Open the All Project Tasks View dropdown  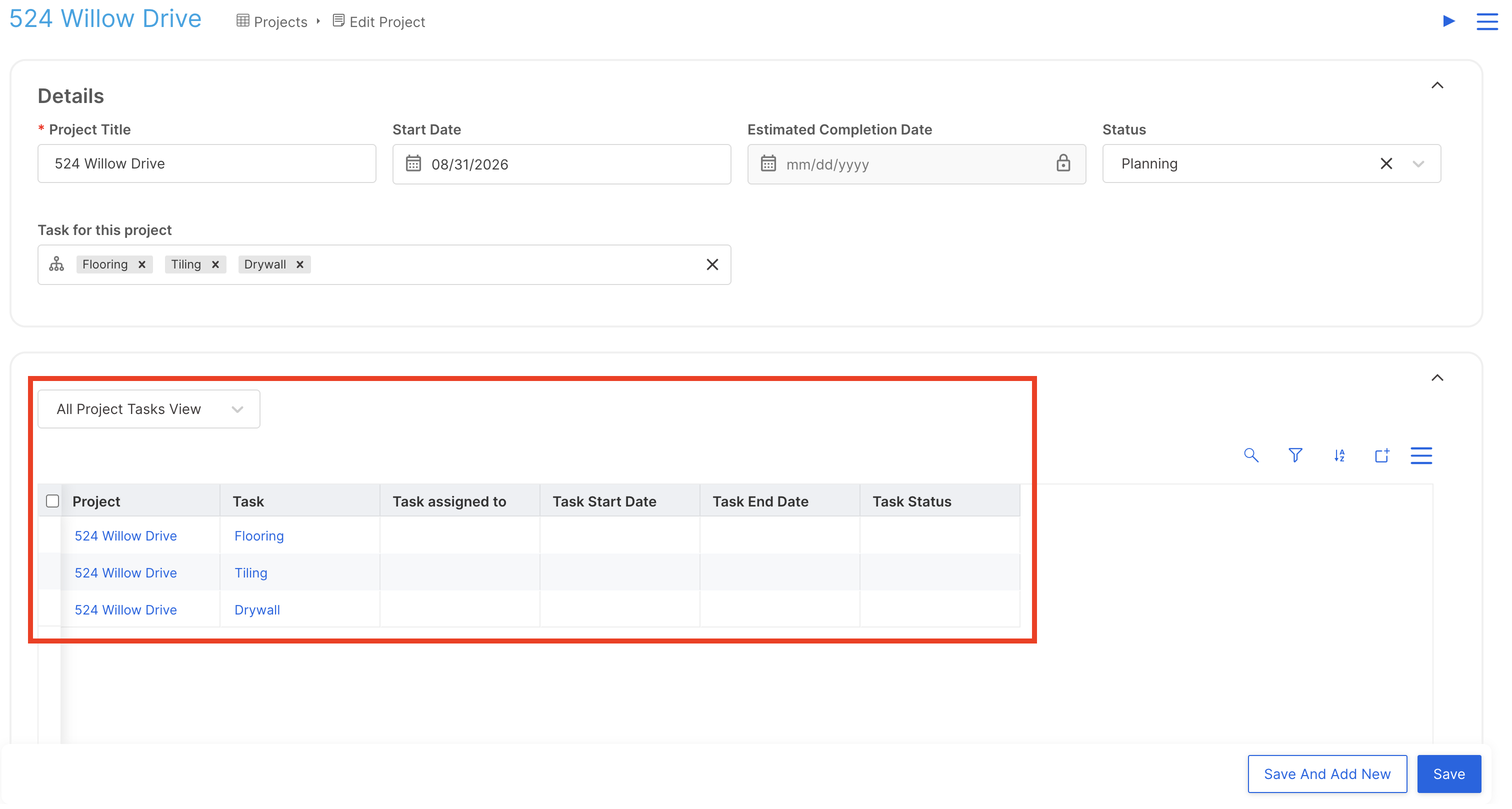pyautogui.click(x=148, y=408)
